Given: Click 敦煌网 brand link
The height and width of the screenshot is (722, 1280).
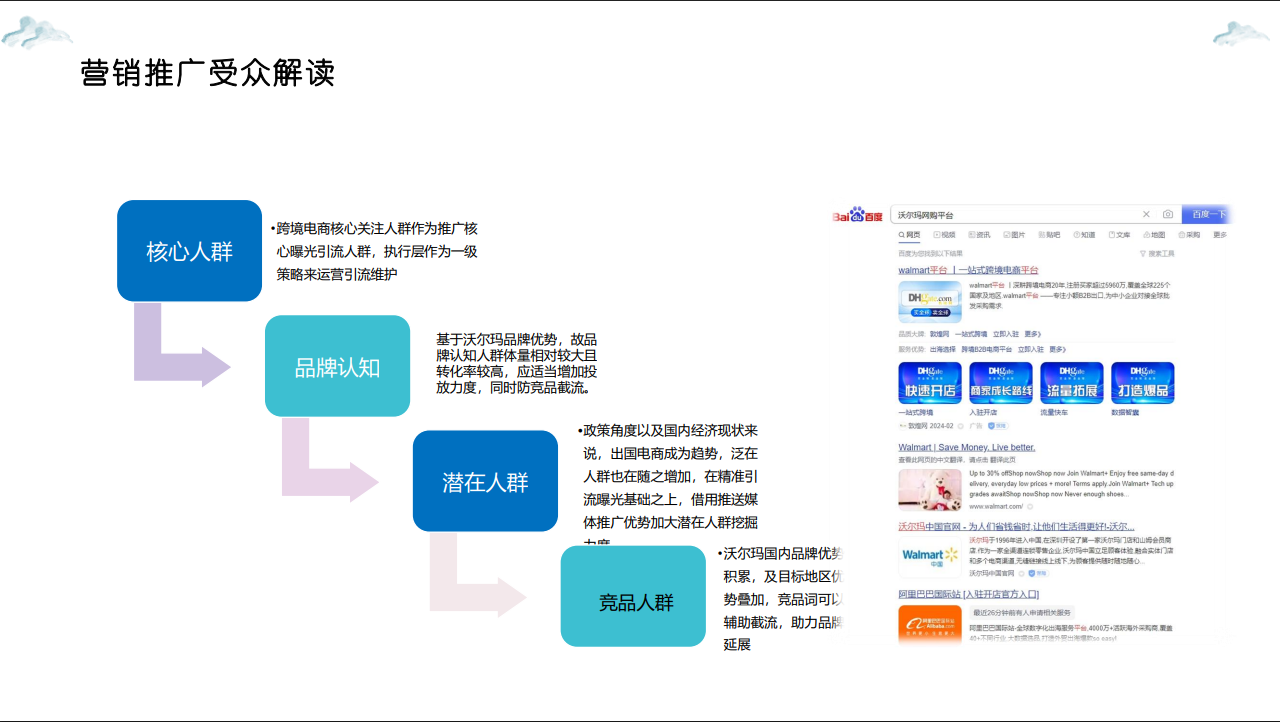Looking at the screenshot, I should pos(939,334).
